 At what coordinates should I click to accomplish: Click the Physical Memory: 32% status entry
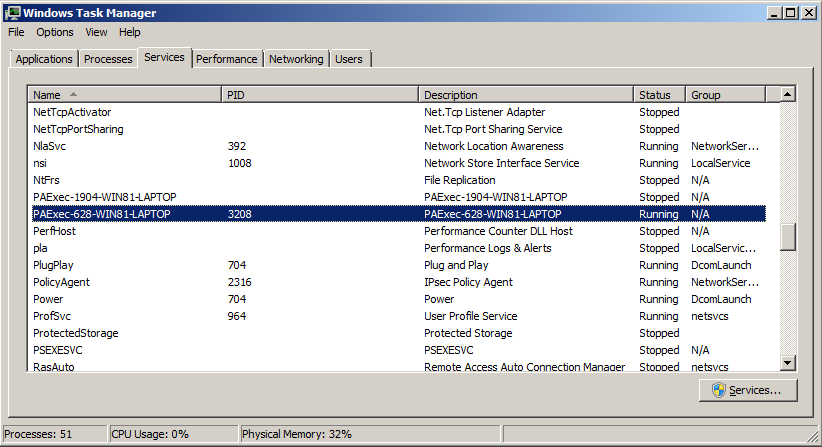370,434
